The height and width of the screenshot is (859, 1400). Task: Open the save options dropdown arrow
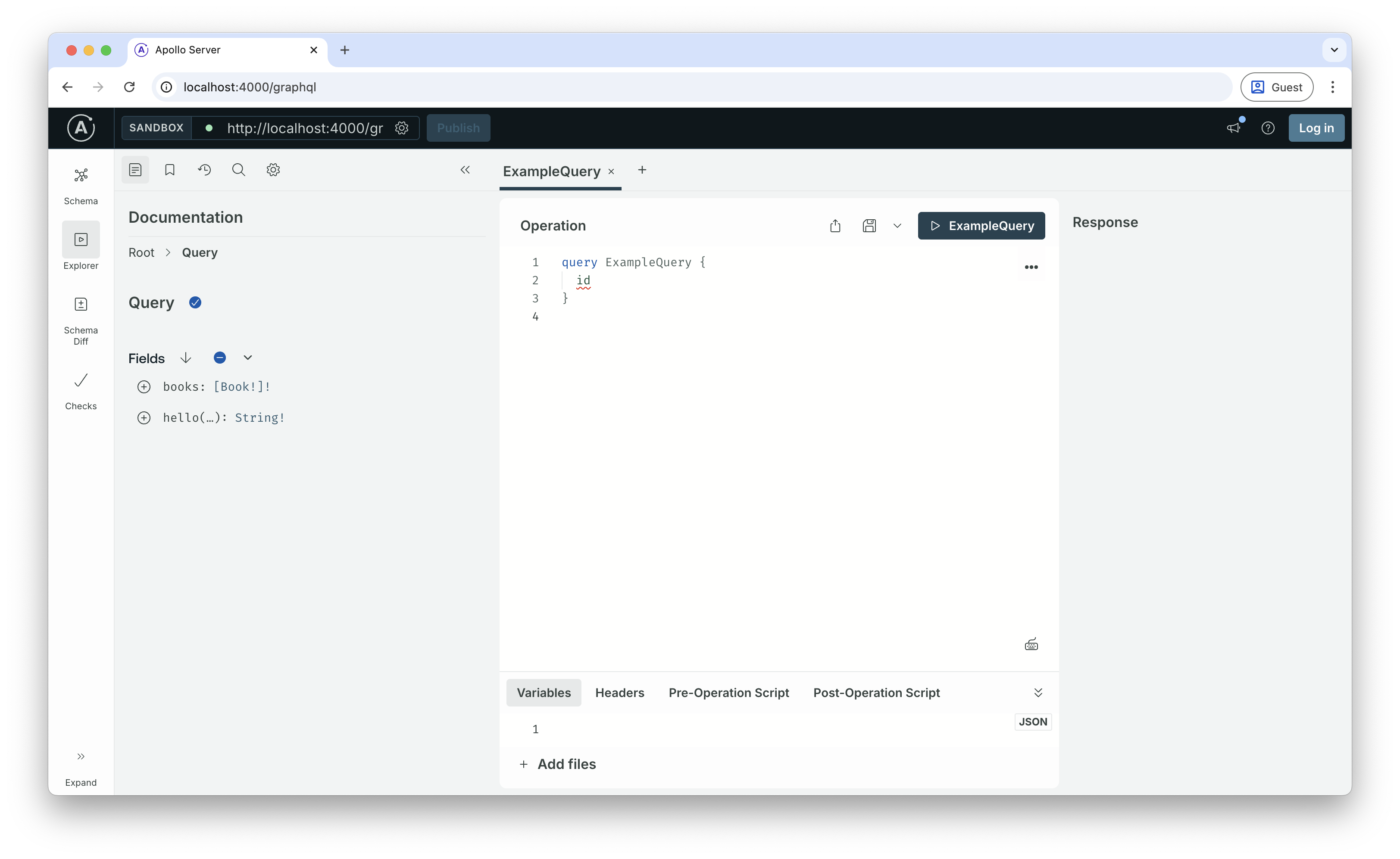(x=897, y=226)
